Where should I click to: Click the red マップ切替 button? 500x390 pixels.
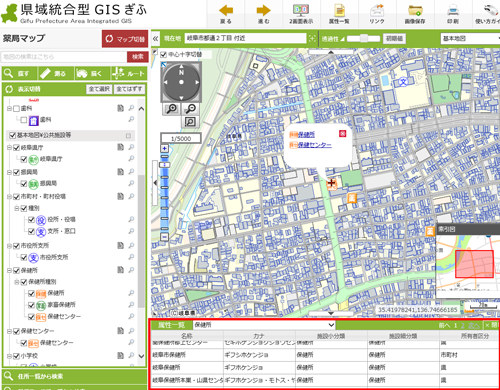(x=125, y=39)
